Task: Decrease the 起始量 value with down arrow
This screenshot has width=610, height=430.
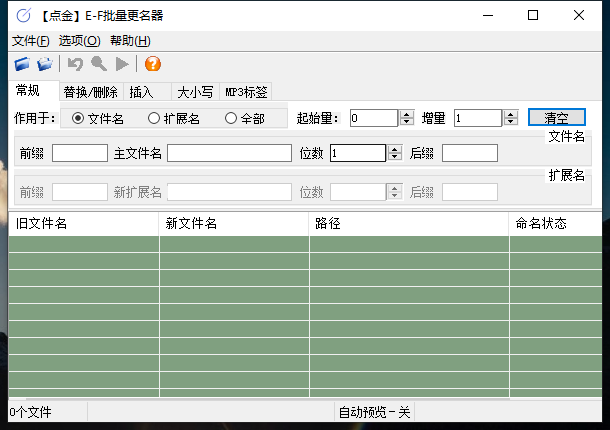Action: click(407, 122)
